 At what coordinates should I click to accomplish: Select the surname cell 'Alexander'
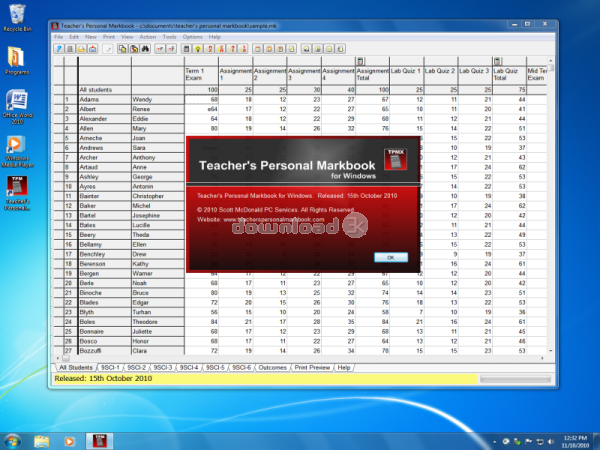pos(104,119)
